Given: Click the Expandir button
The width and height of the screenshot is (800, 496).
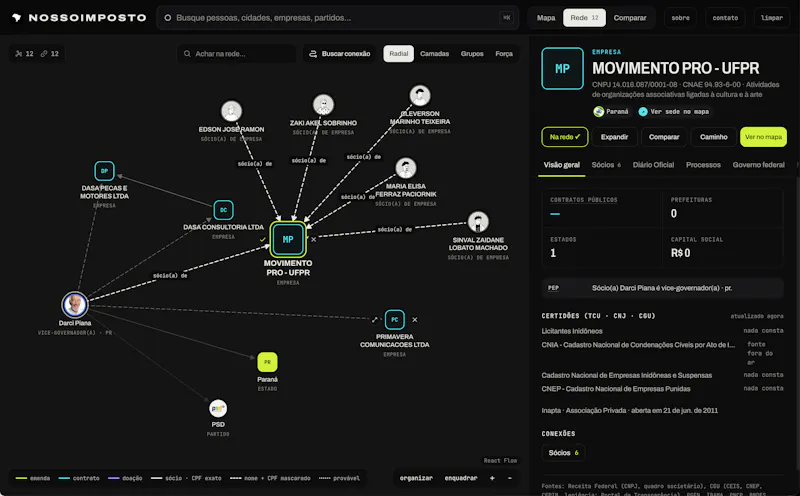Looking at the screenshot, I should (x=614, y=137).
